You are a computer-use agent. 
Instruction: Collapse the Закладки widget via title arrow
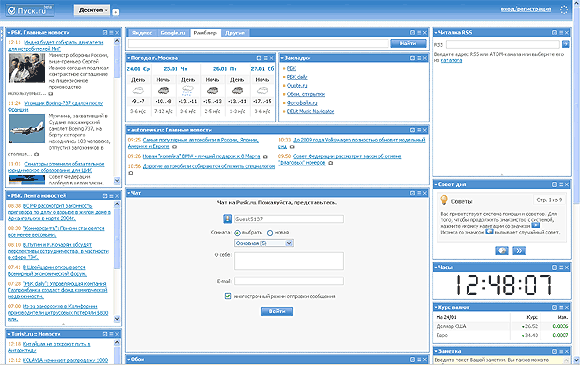click(x=282, y=58)
